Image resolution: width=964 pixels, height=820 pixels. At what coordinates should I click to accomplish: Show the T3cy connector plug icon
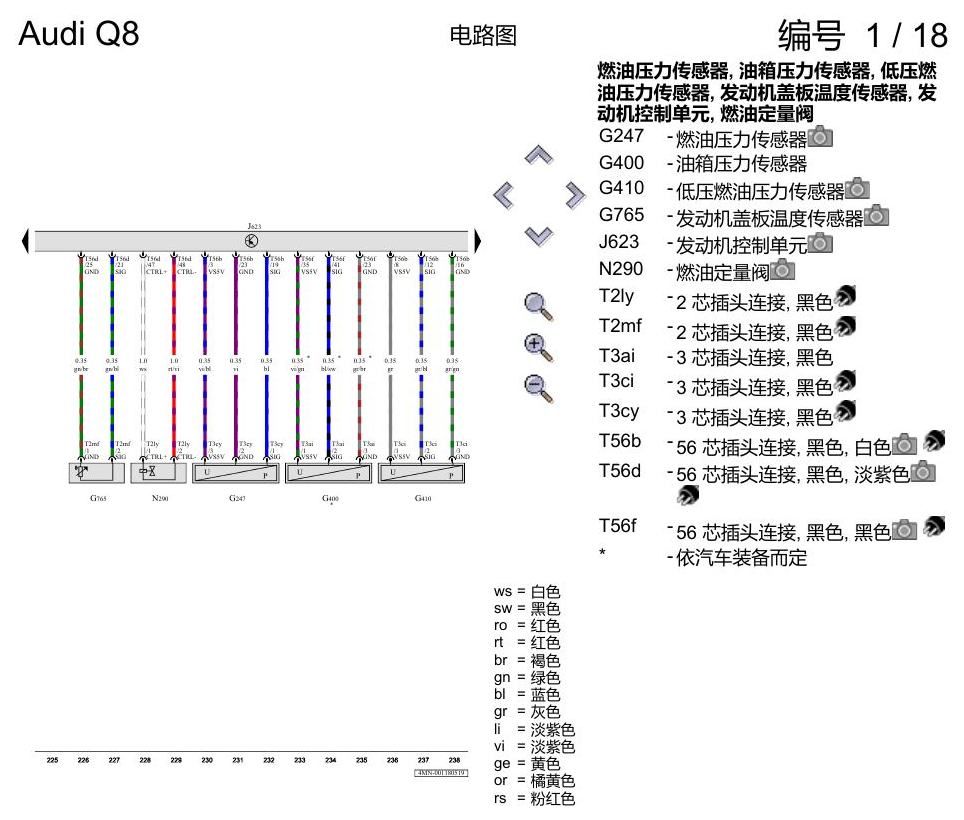click(x=845, y=411)
